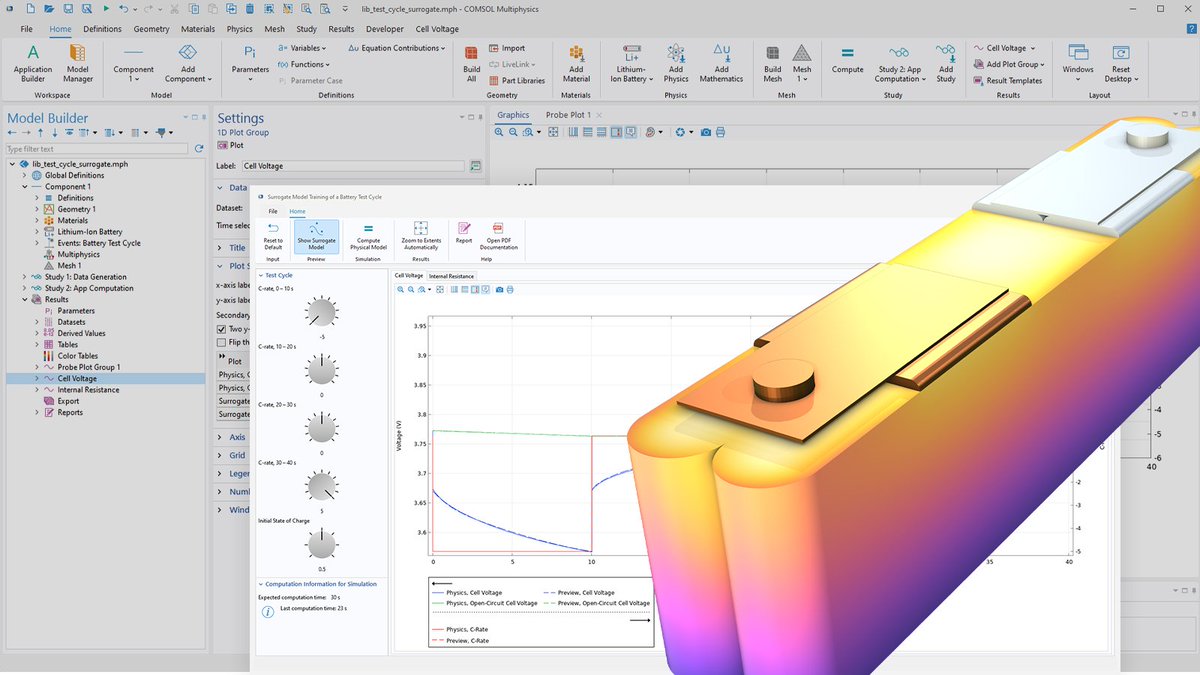
Task: Open the Functions dropdown
Action: 302,64
